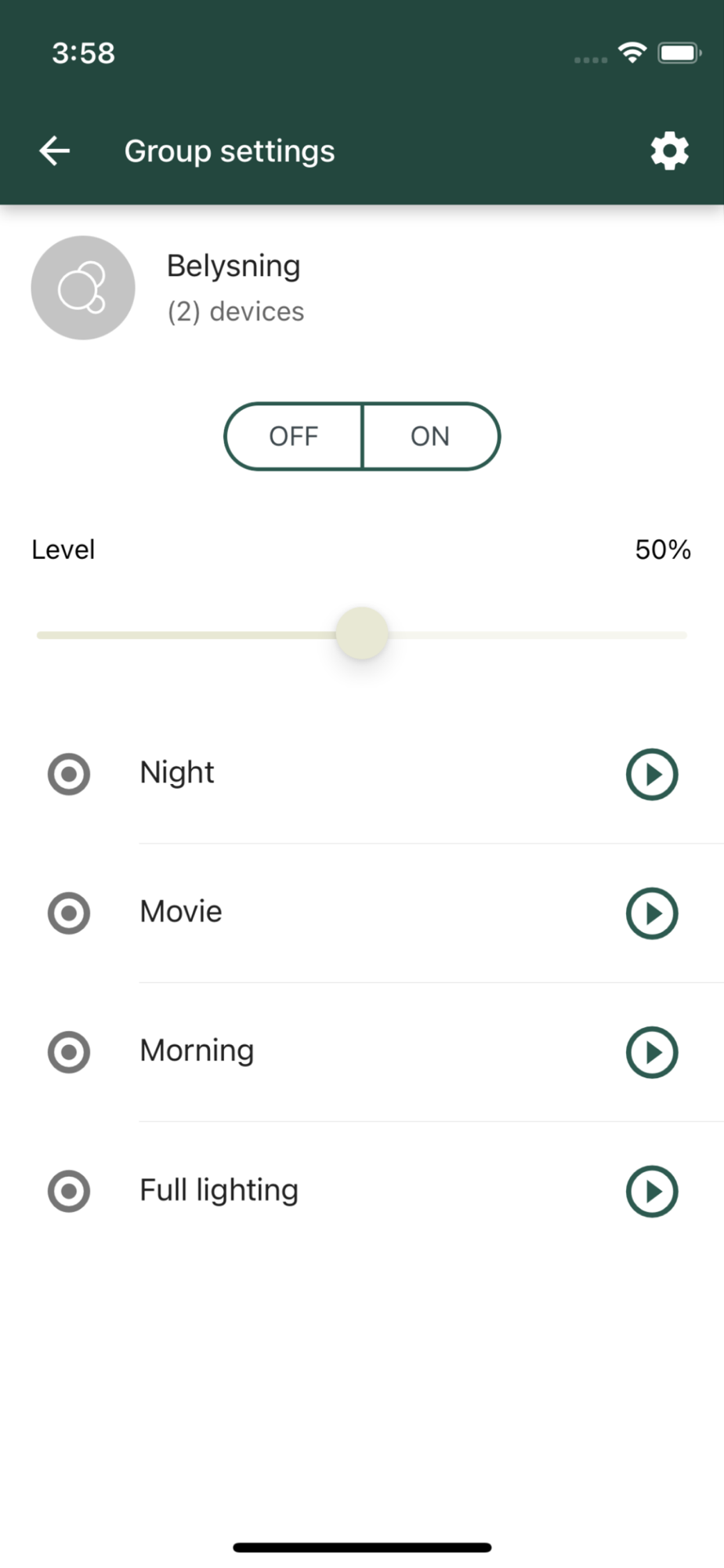
Task: Play the Night scene
Action: 652,775
